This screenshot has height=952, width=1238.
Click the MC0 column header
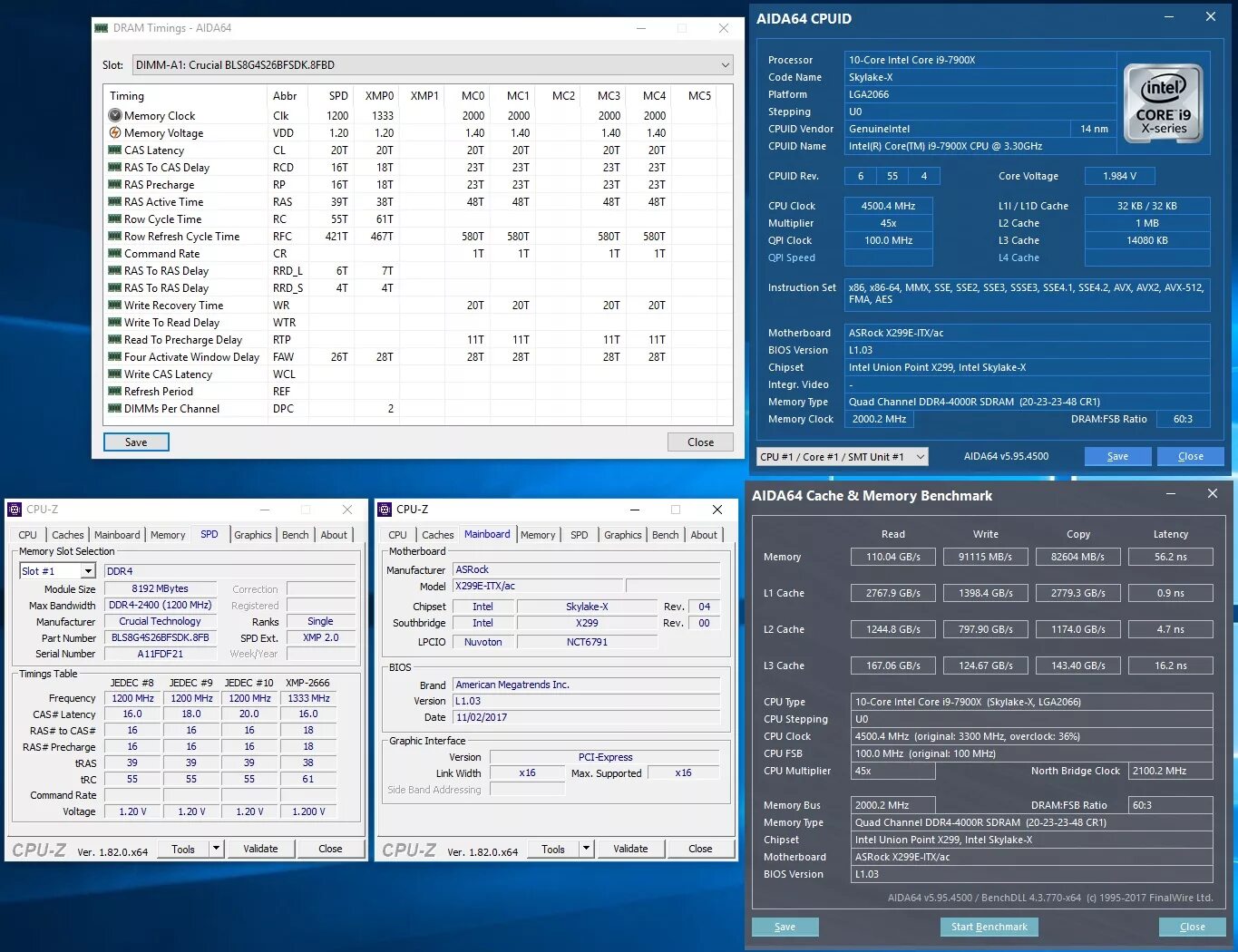(x=473, y=96)
